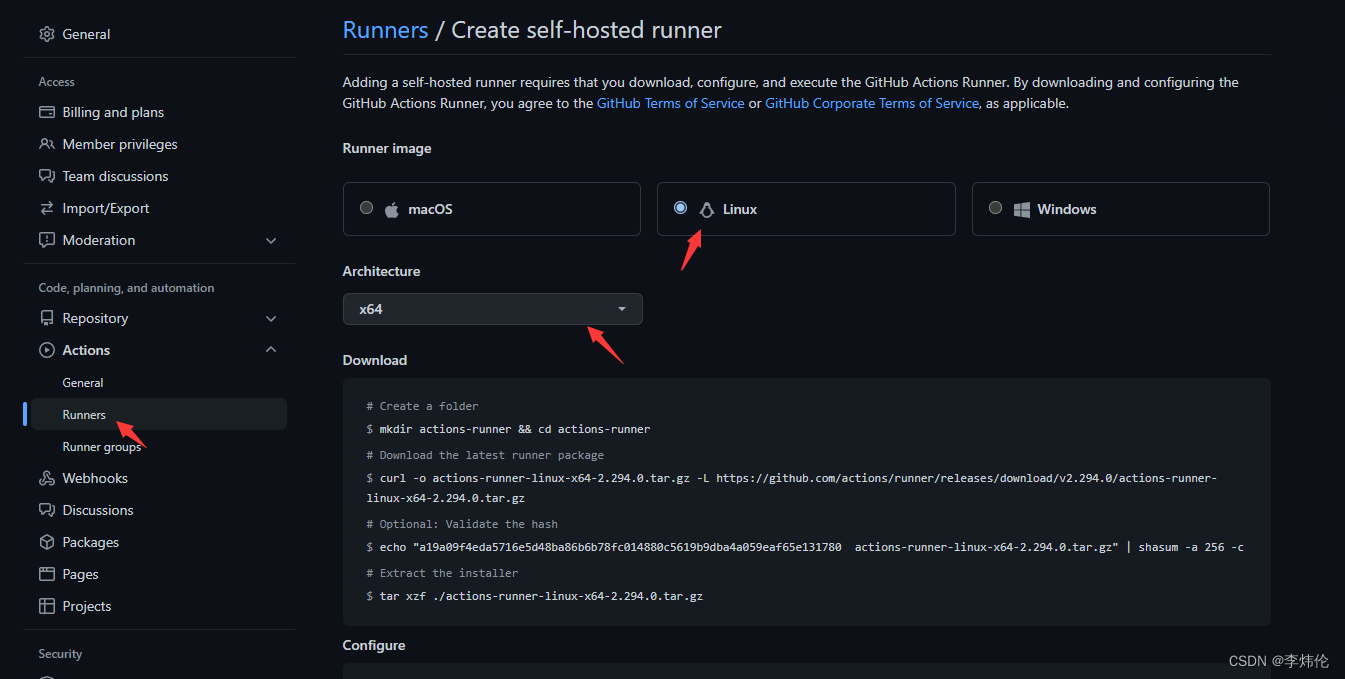
Task: Click the Webhooks icon in sidebar
Action: tap(47, 478)
